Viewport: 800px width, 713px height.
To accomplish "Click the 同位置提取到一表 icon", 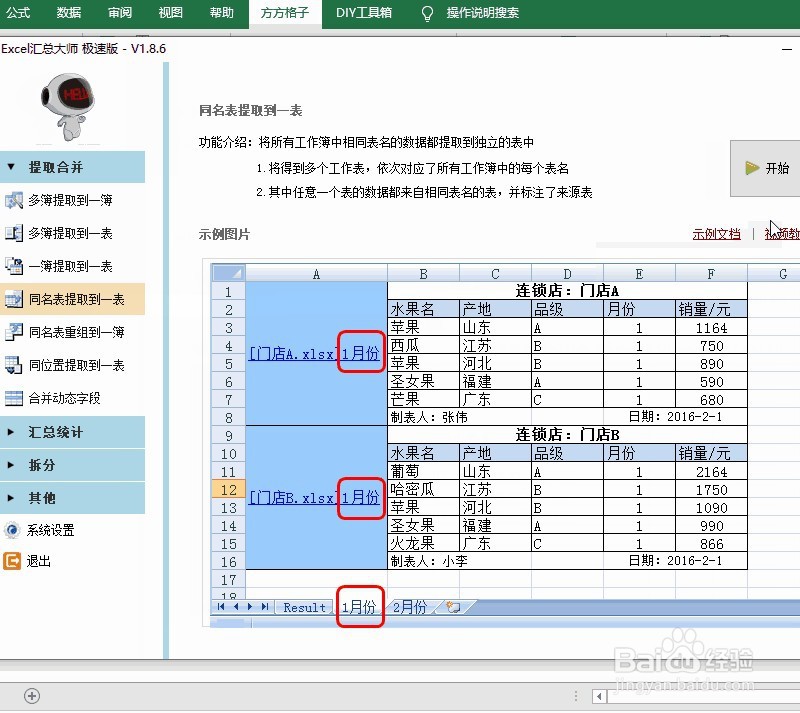I will click(14, 365).
